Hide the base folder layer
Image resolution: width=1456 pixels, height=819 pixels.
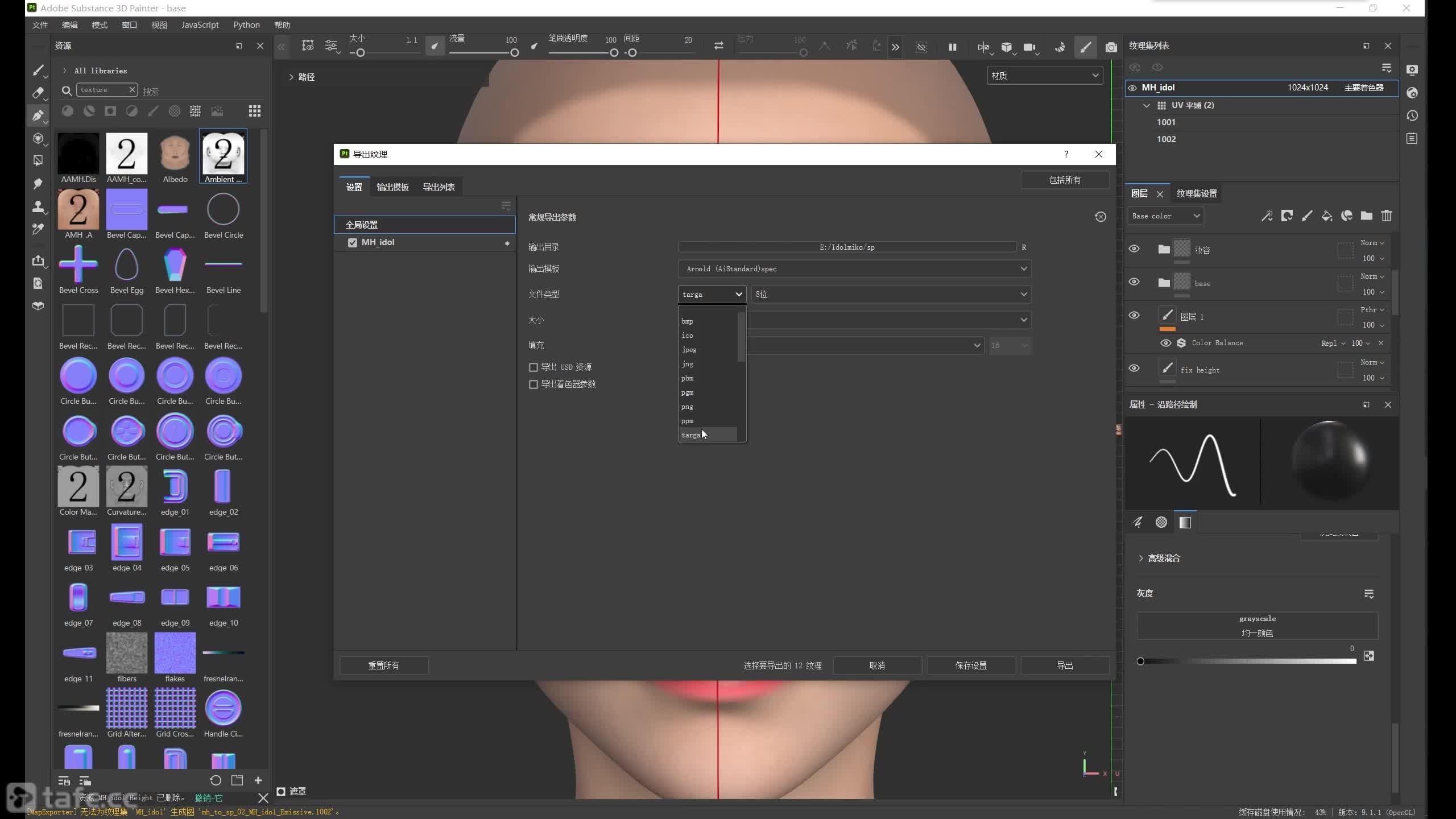(1134, 282)
